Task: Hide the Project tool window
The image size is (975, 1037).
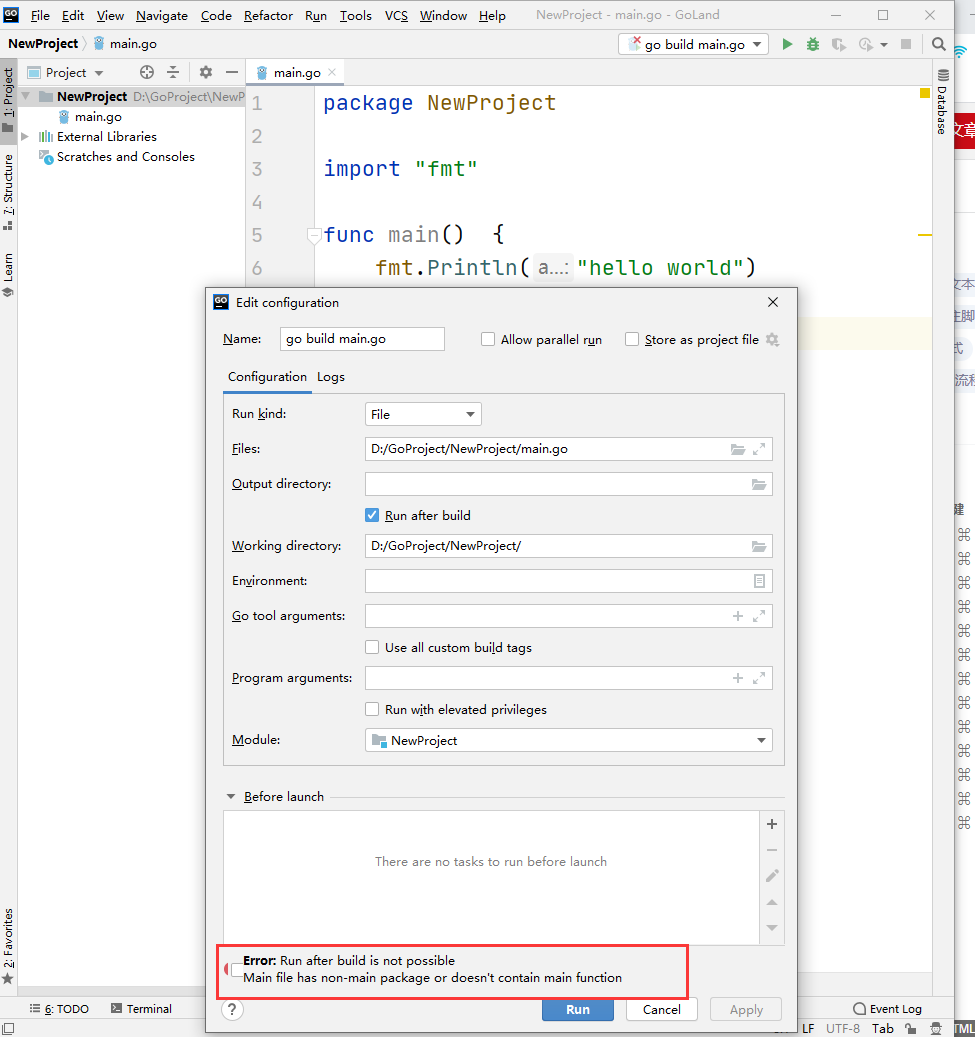Action: 232,72
